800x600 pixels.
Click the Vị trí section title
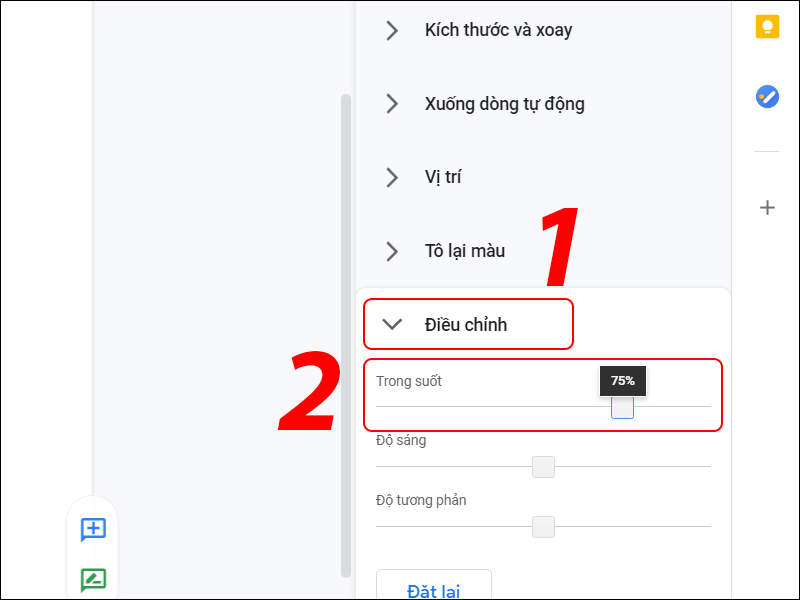pos(443,177)
